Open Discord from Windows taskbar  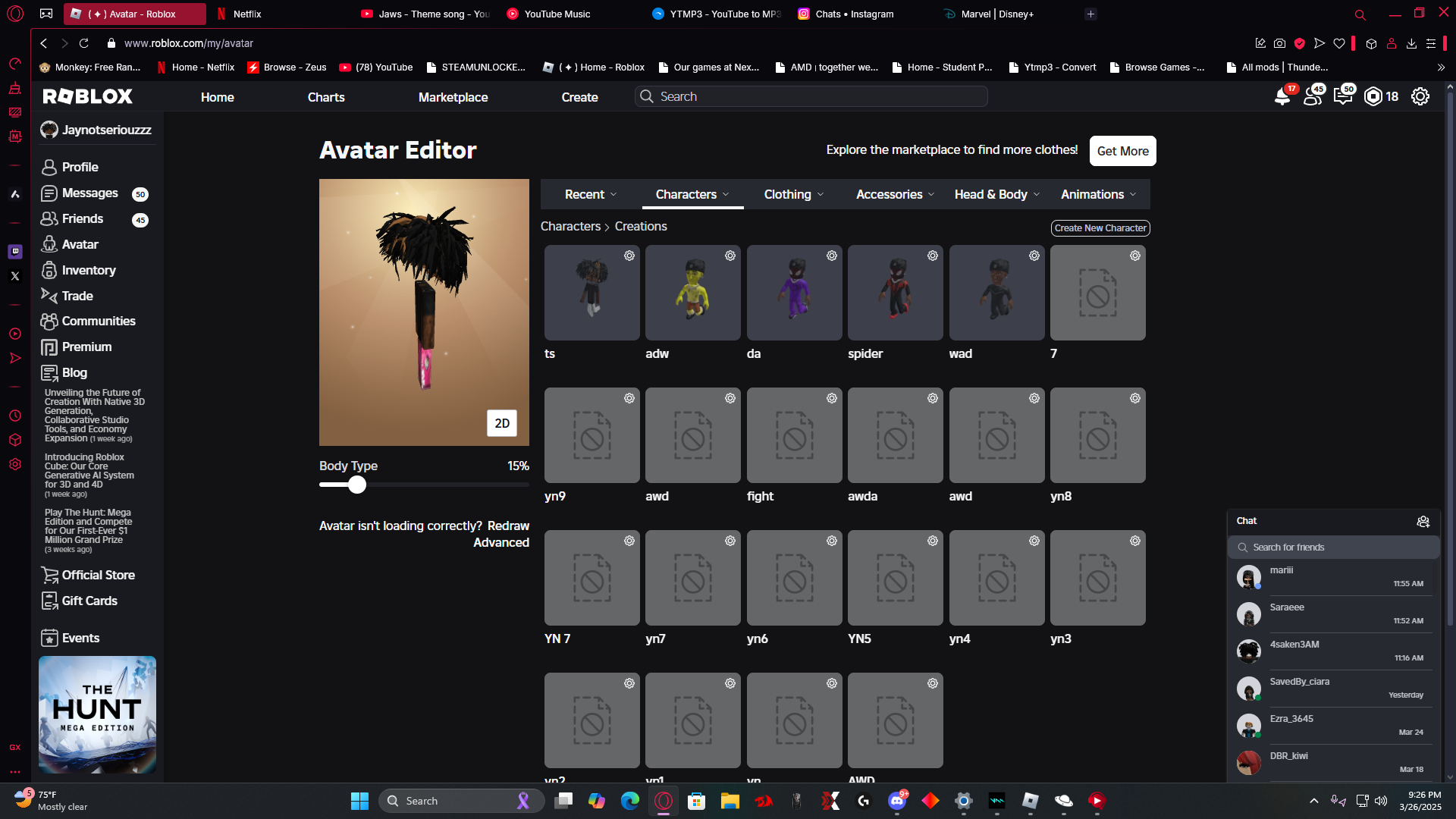(896, 801)
